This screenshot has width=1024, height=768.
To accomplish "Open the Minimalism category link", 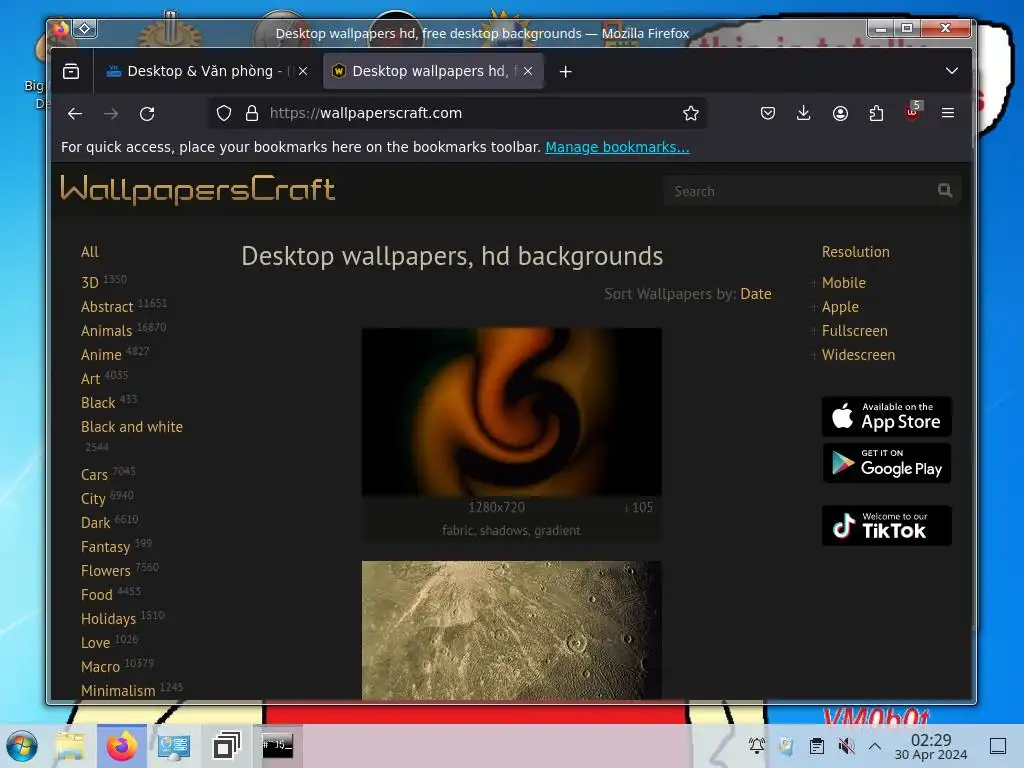I will tap(118, 691).
